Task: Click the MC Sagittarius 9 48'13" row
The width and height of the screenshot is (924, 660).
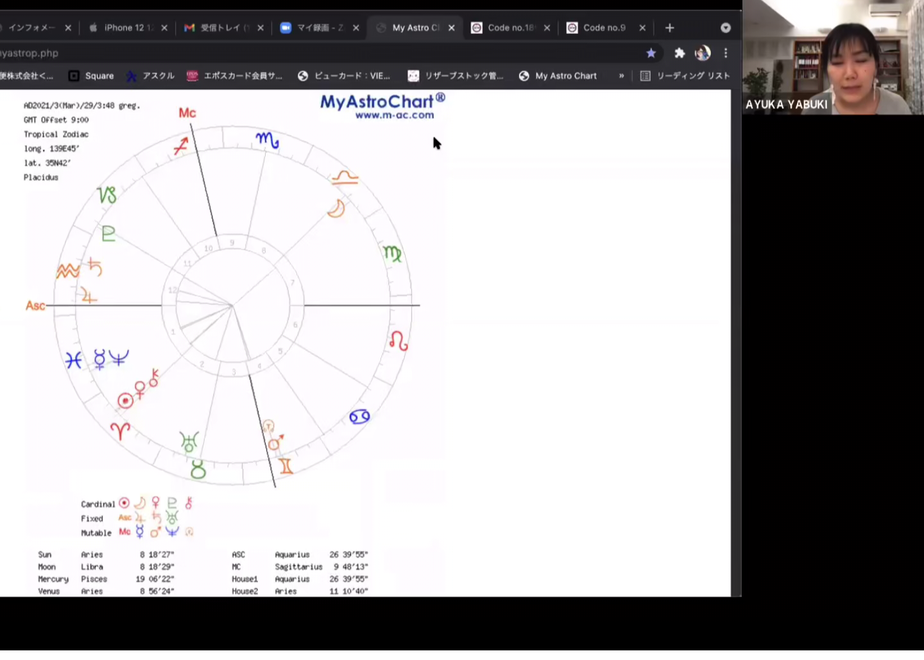Action: pyautogui.click(x=300, y=567)
